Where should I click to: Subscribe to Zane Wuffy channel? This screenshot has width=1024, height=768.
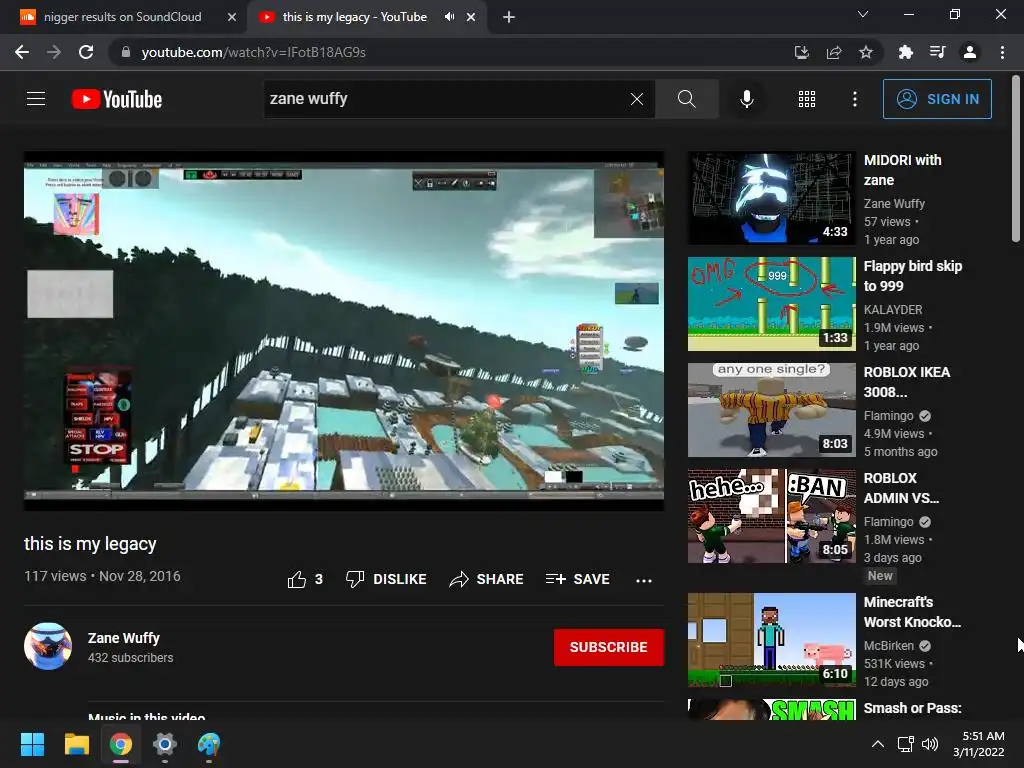pos(609,647)
